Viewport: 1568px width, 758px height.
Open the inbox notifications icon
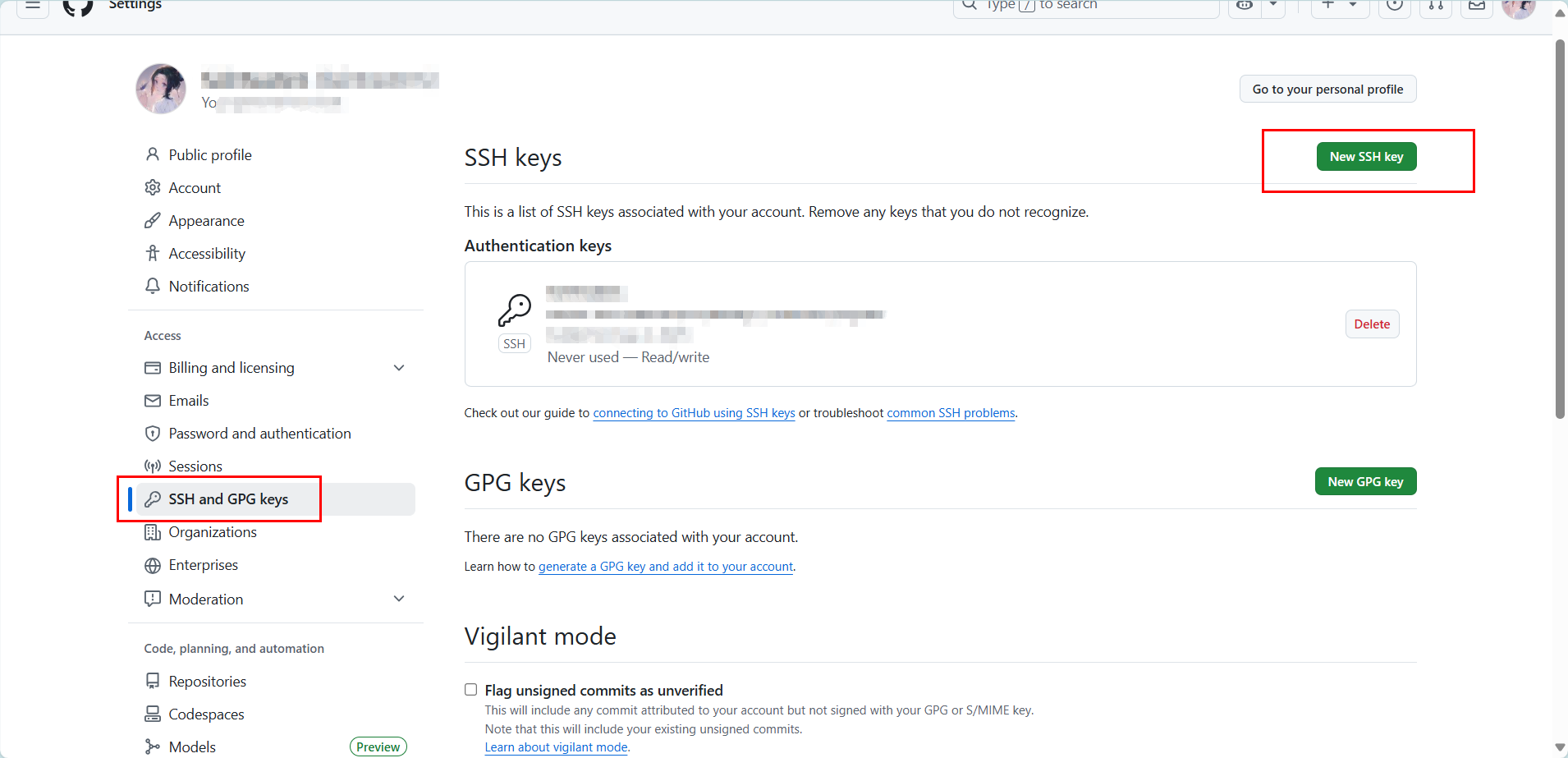click(1477, 6)
